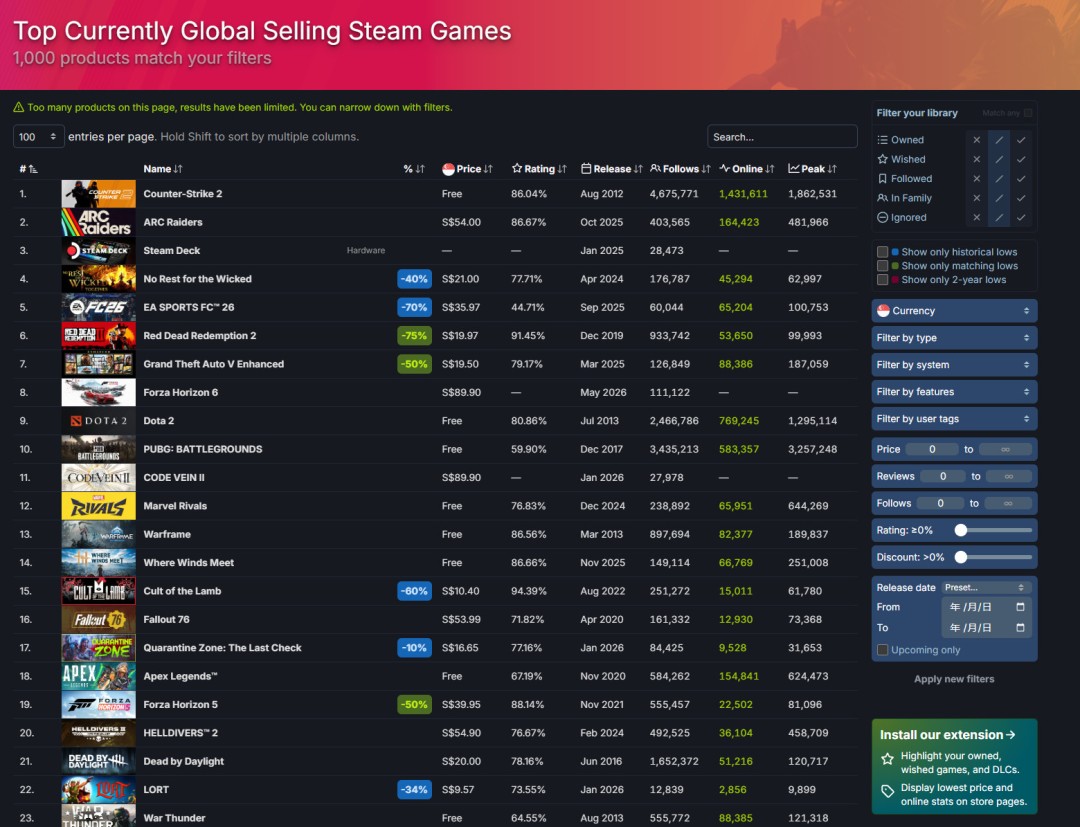
Task: Click the Followed bookmark icon
Action: (882, 178)
